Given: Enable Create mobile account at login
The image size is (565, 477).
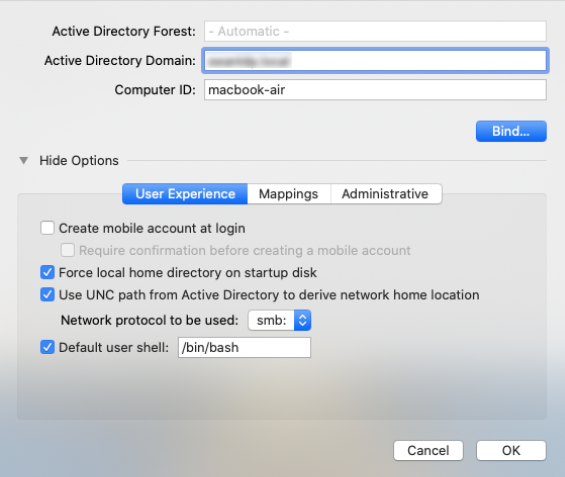Looking at the screenshot, I should tap(47, 228).
